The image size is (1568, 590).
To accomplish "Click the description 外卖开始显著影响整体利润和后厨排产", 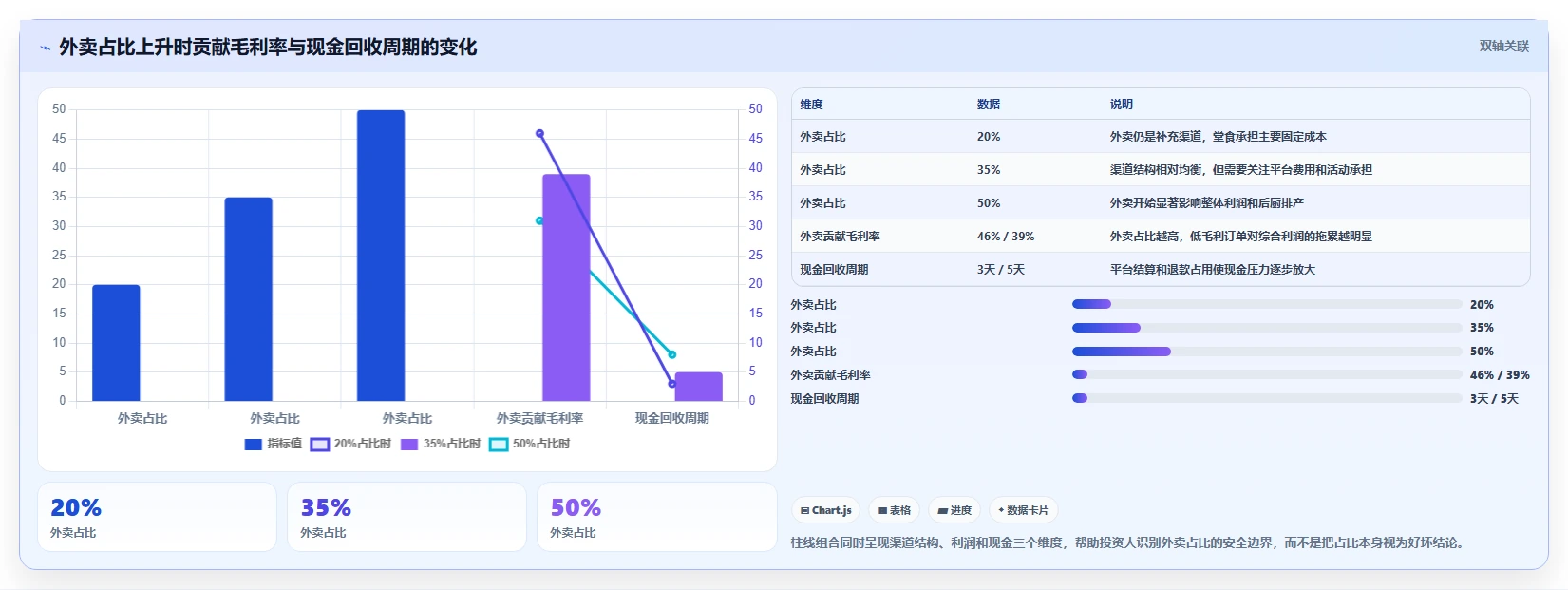I will tap(1207, 203).
